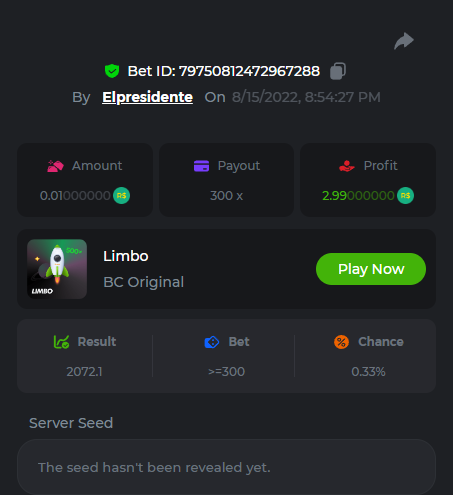
Task: Click the orange Chance percent icon
Action: pos(341,342)
